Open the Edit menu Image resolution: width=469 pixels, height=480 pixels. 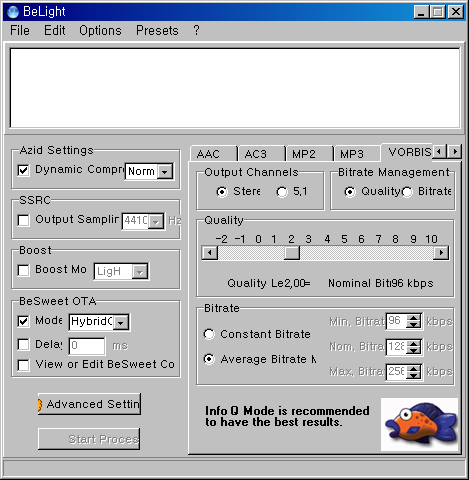pyautogui.click(x=55, y=31)
